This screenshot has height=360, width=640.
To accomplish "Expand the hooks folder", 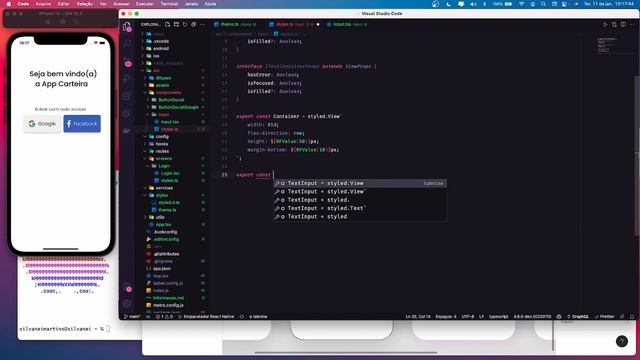I will coord(162,144).
